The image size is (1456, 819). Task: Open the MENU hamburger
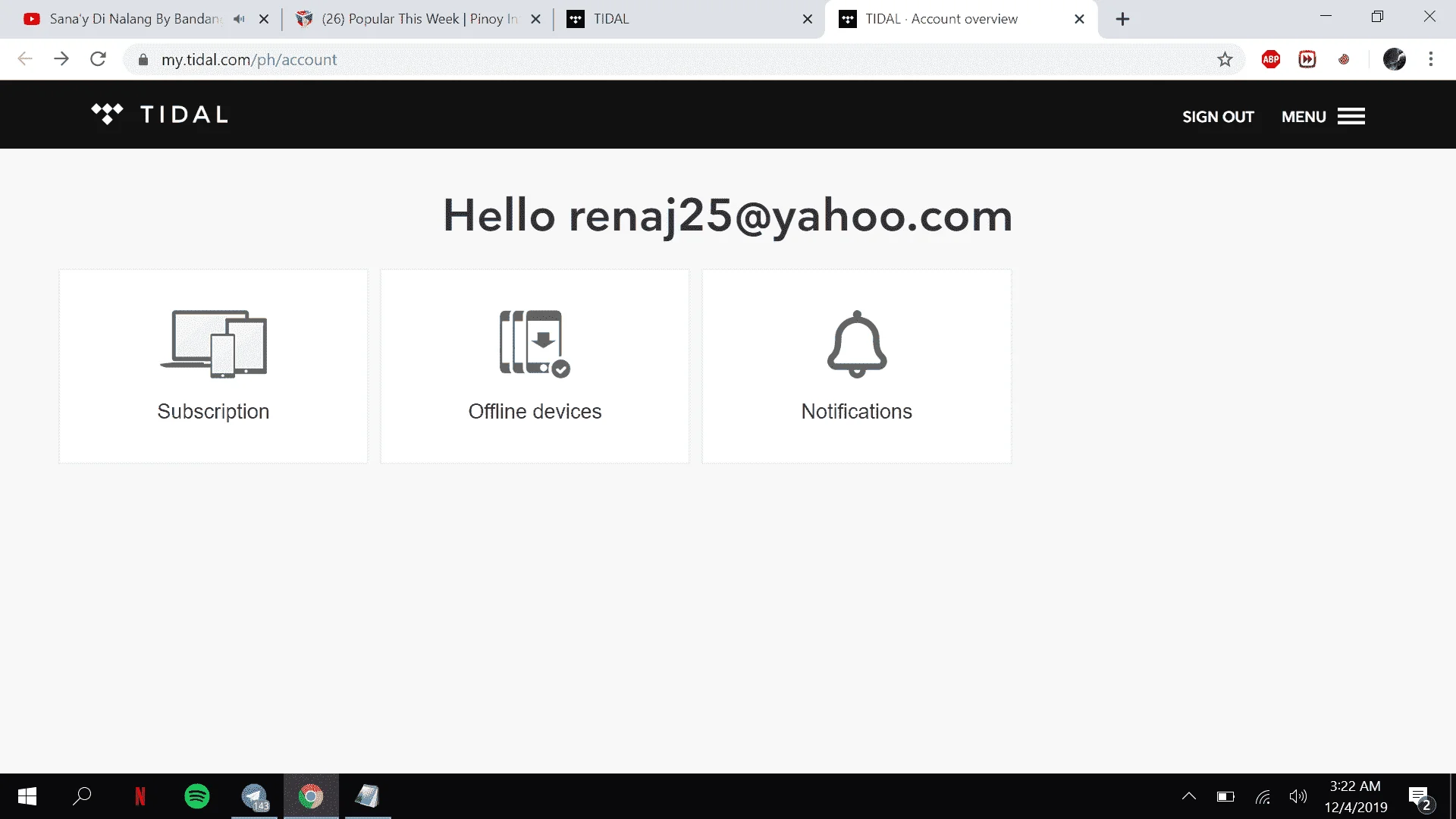click(x=1323, y=117)
